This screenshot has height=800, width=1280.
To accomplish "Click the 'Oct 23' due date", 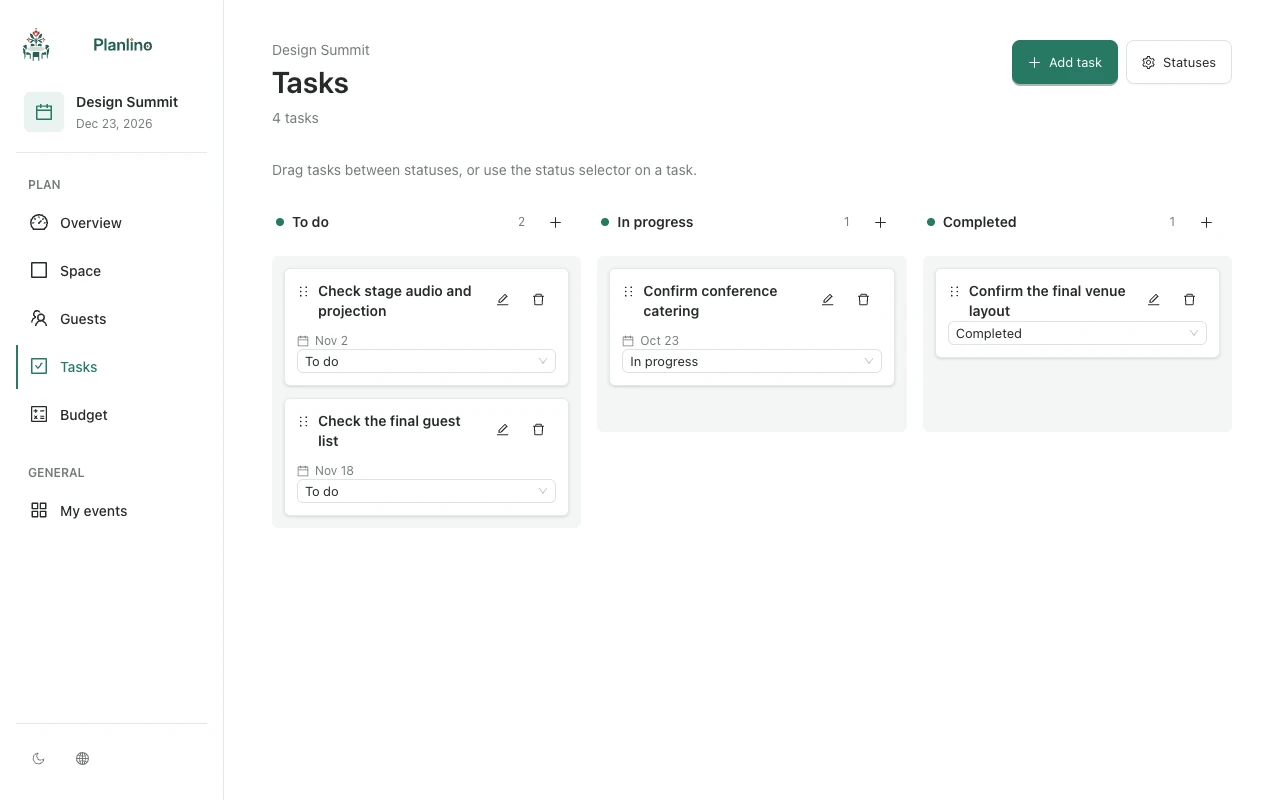I will coord(660,341).
